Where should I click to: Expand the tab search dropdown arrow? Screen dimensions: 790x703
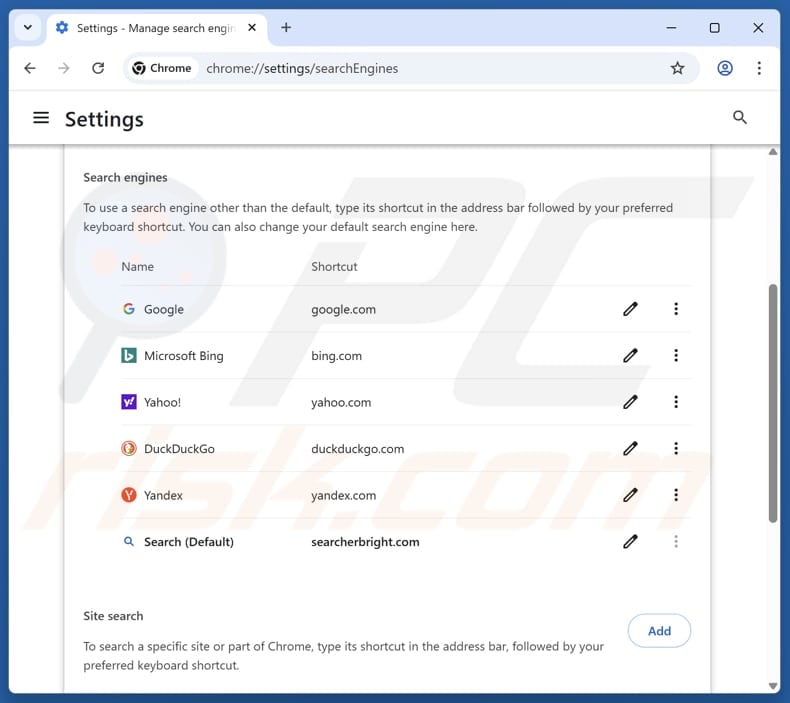28,27
